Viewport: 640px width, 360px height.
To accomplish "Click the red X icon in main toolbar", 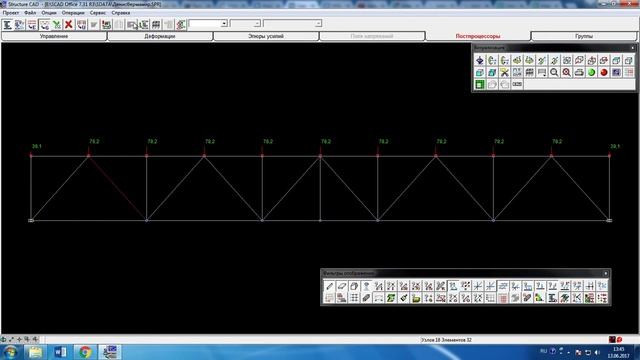I will [x=69, y=24].
